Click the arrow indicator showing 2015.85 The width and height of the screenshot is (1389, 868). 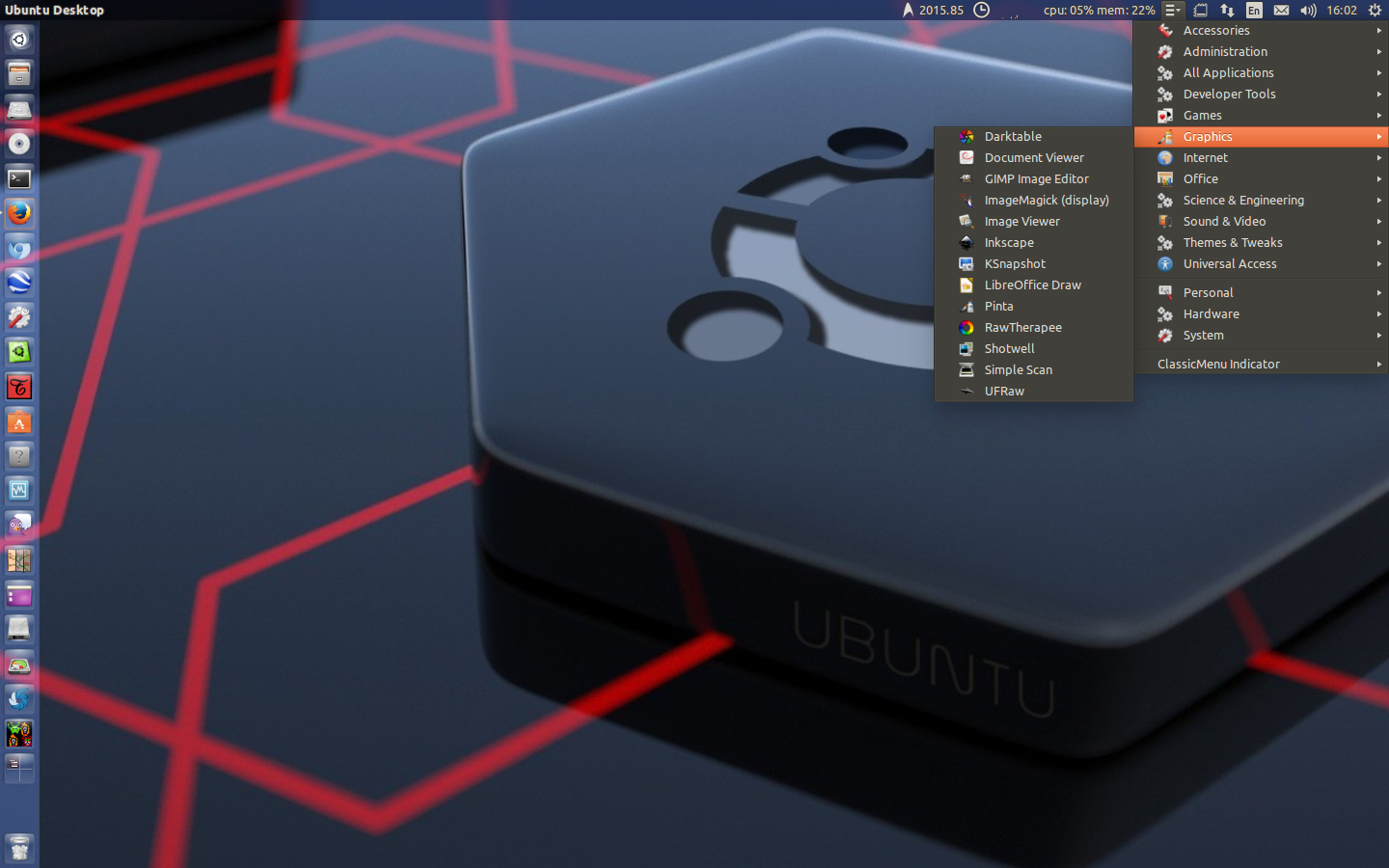pyautogui.click(x=933, y=10)
